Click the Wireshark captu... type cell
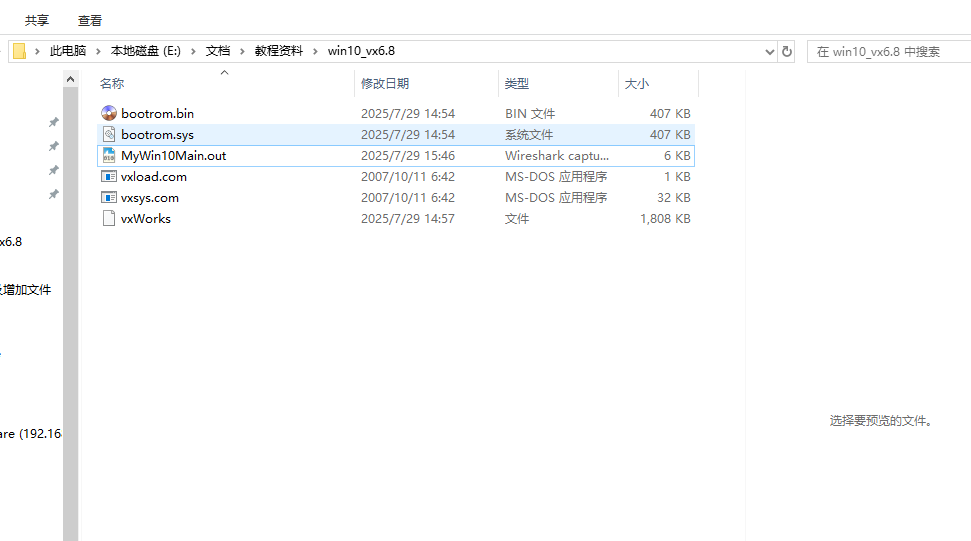The width and height of the screenshot is (971, 541). (x=557, y=155)
